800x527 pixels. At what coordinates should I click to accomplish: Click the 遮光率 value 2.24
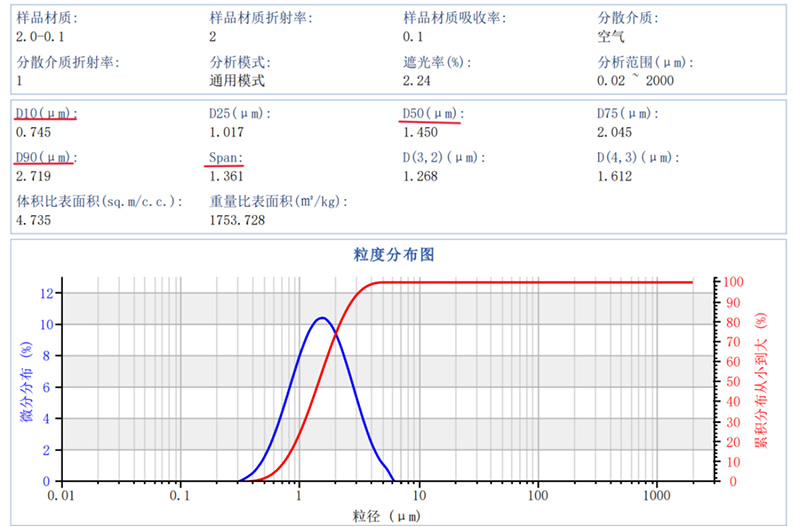tap(416, 81)
